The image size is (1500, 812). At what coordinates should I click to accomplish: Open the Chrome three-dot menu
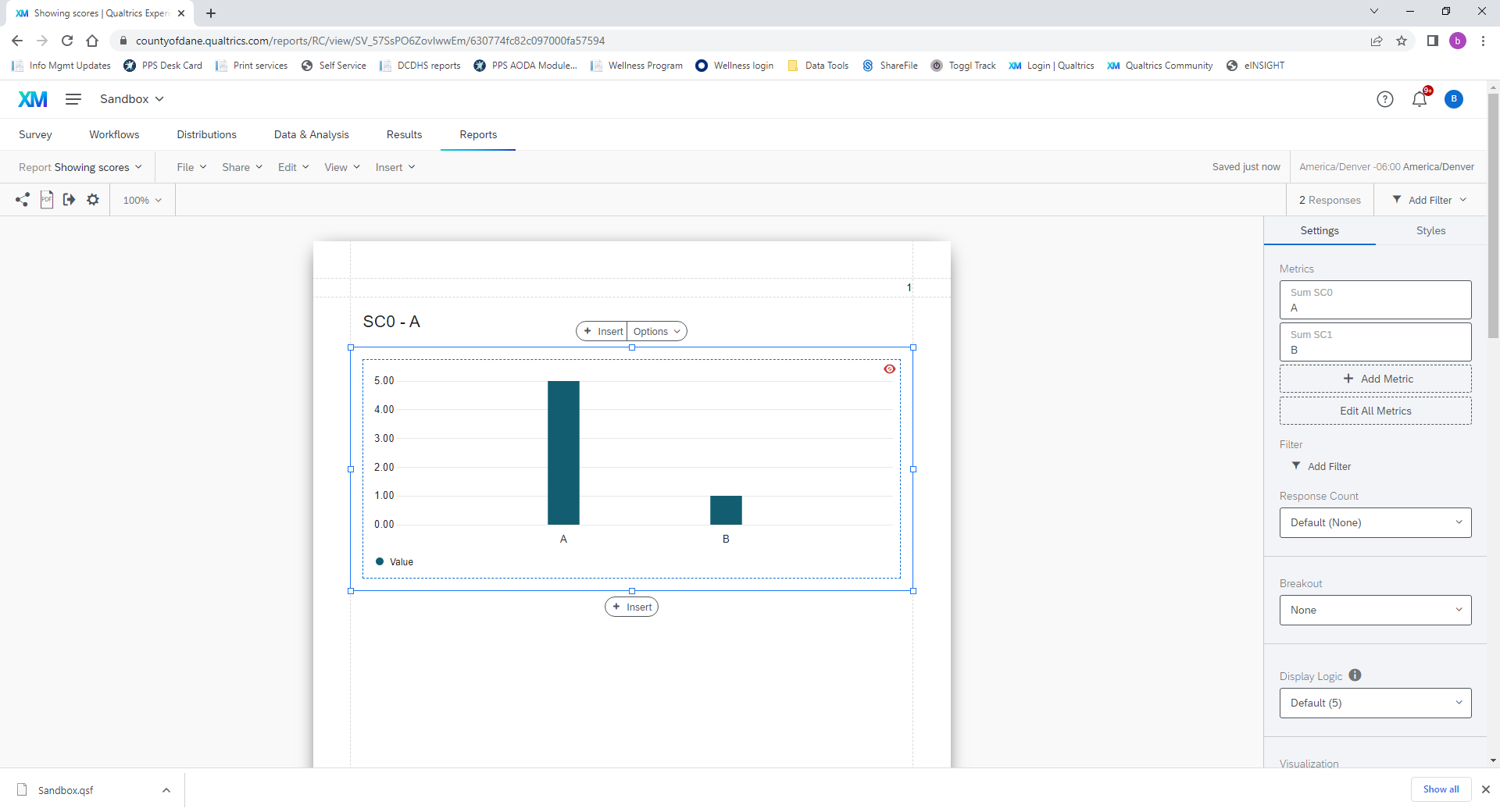1483,41
